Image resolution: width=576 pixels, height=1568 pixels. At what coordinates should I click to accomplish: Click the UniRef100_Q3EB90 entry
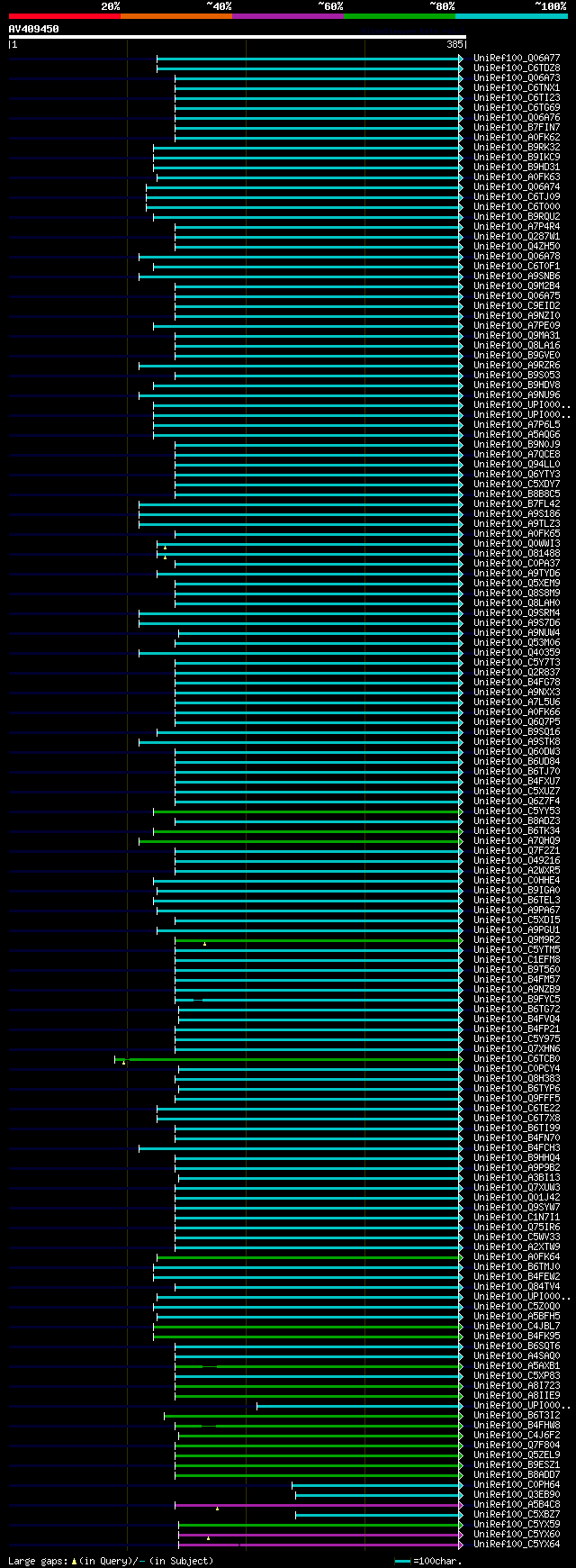pyautogui.click(x=517, y=1494)
